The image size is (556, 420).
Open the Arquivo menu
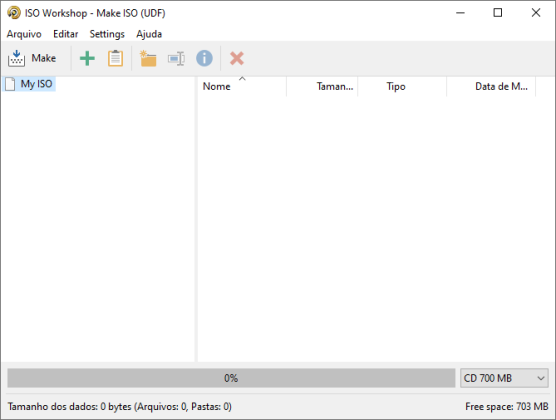[x=24, y=34]
